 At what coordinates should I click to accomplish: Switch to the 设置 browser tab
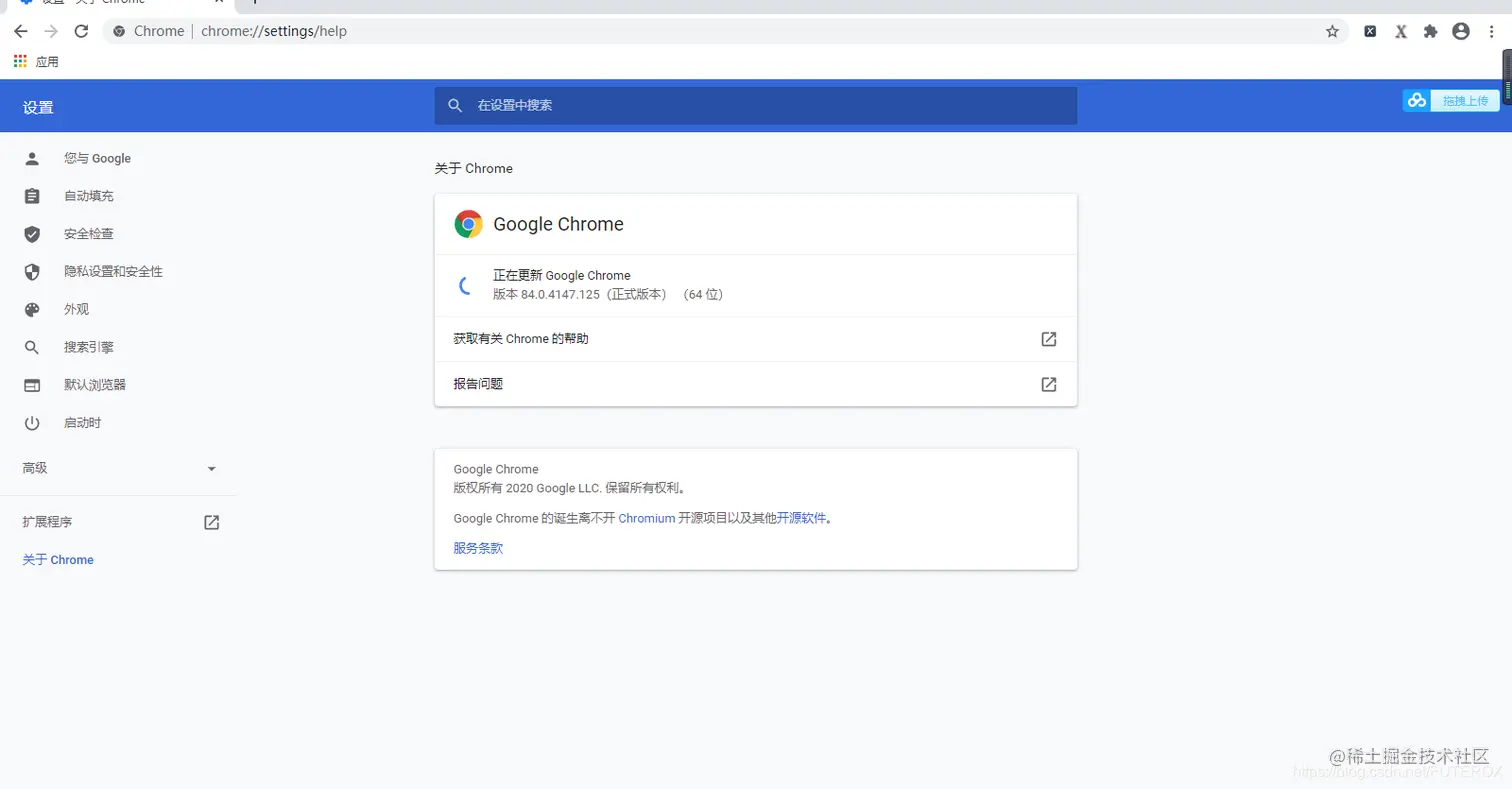click(x=110, y=5)
